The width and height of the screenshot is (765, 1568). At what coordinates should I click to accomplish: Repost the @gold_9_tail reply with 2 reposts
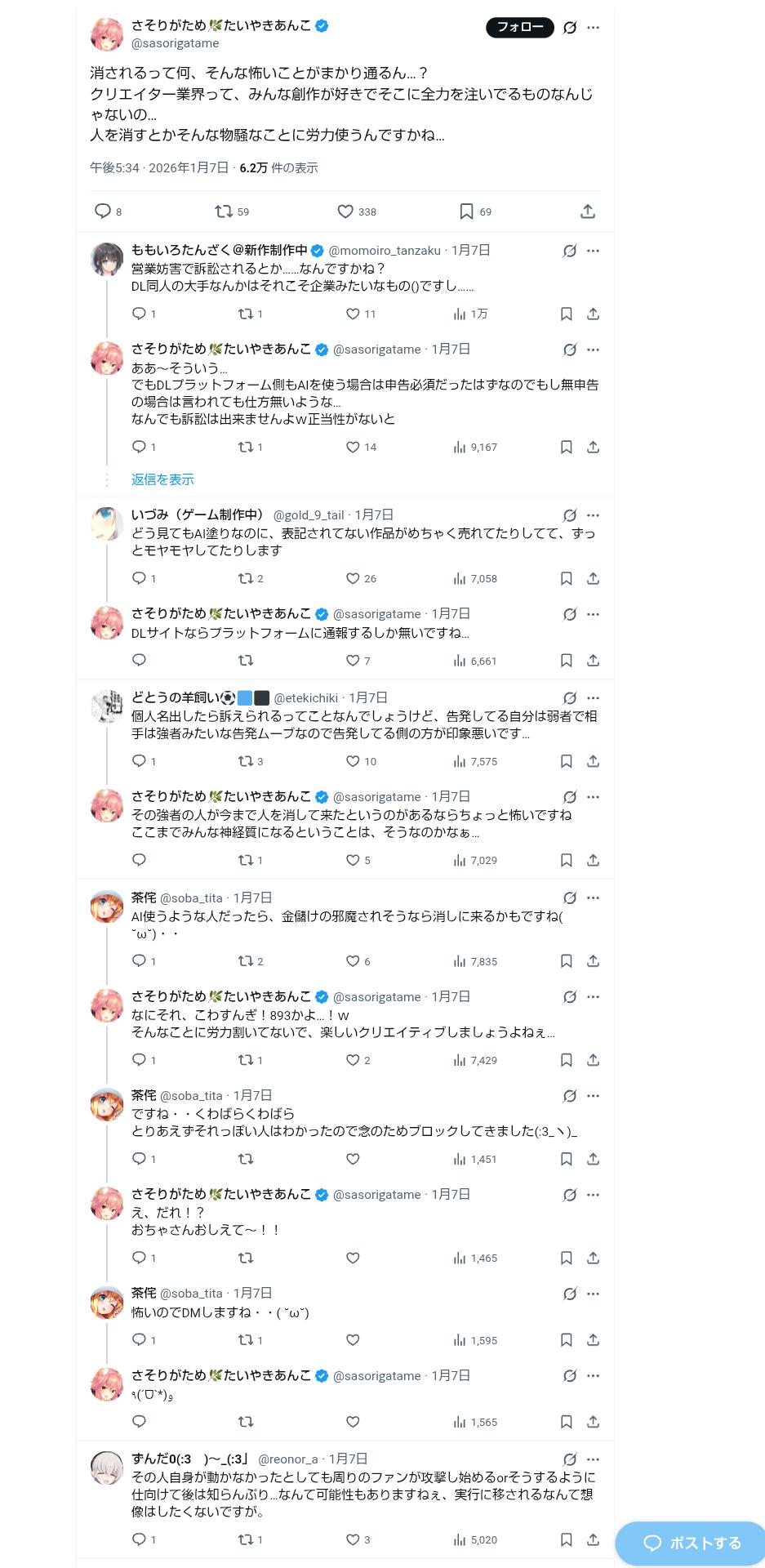[246, 578]
